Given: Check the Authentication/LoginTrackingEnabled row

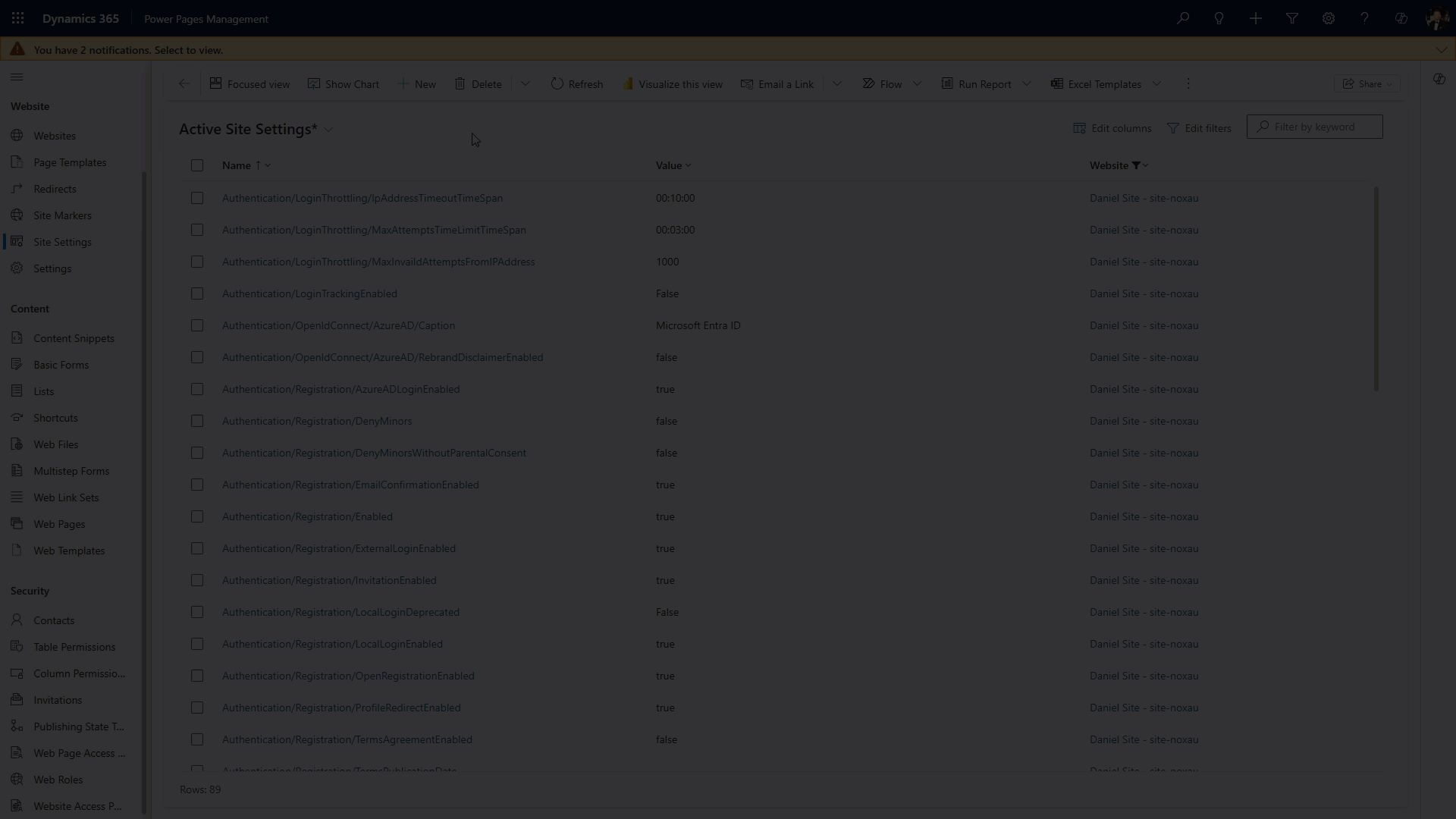Looking at the screenshot, I should click(x=197, y=293).
